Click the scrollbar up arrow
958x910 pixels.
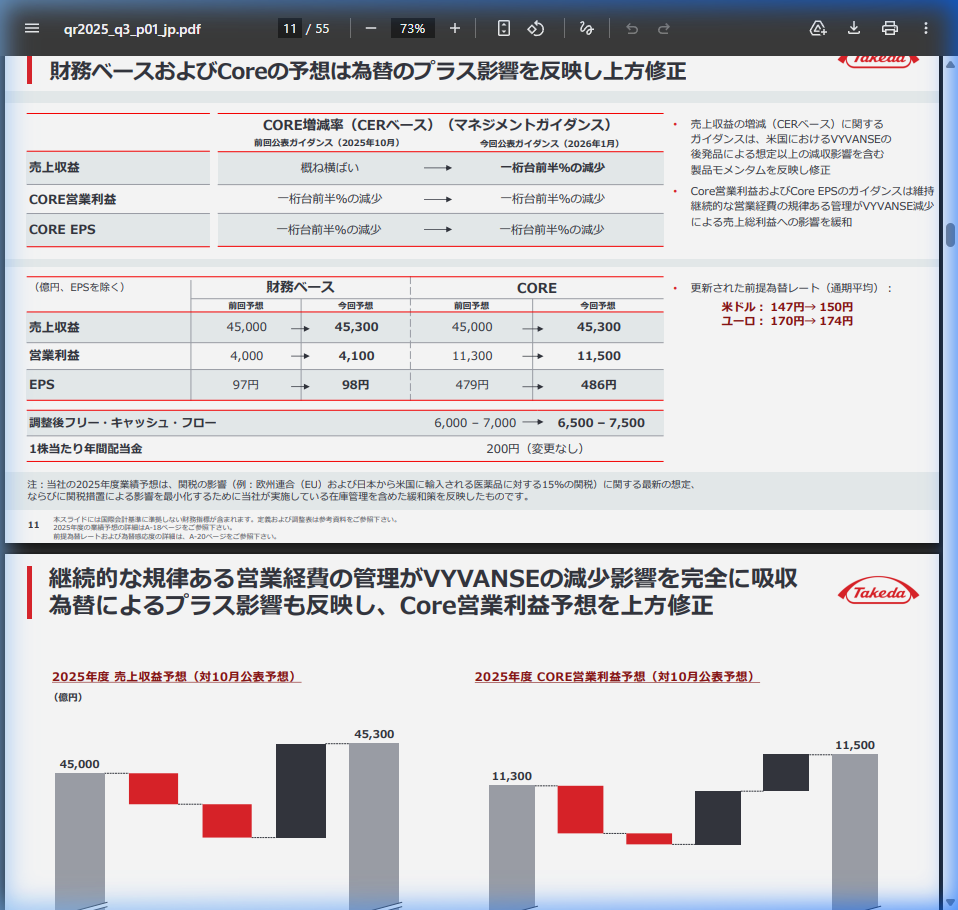[950, 64]
